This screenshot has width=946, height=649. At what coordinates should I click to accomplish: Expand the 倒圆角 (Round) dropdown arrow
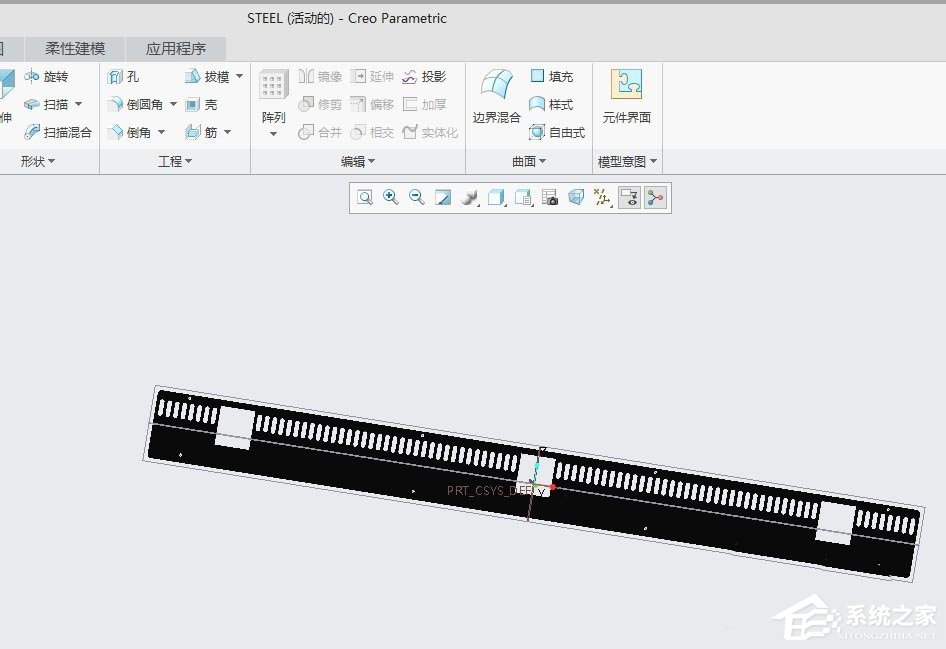point(171,103)
